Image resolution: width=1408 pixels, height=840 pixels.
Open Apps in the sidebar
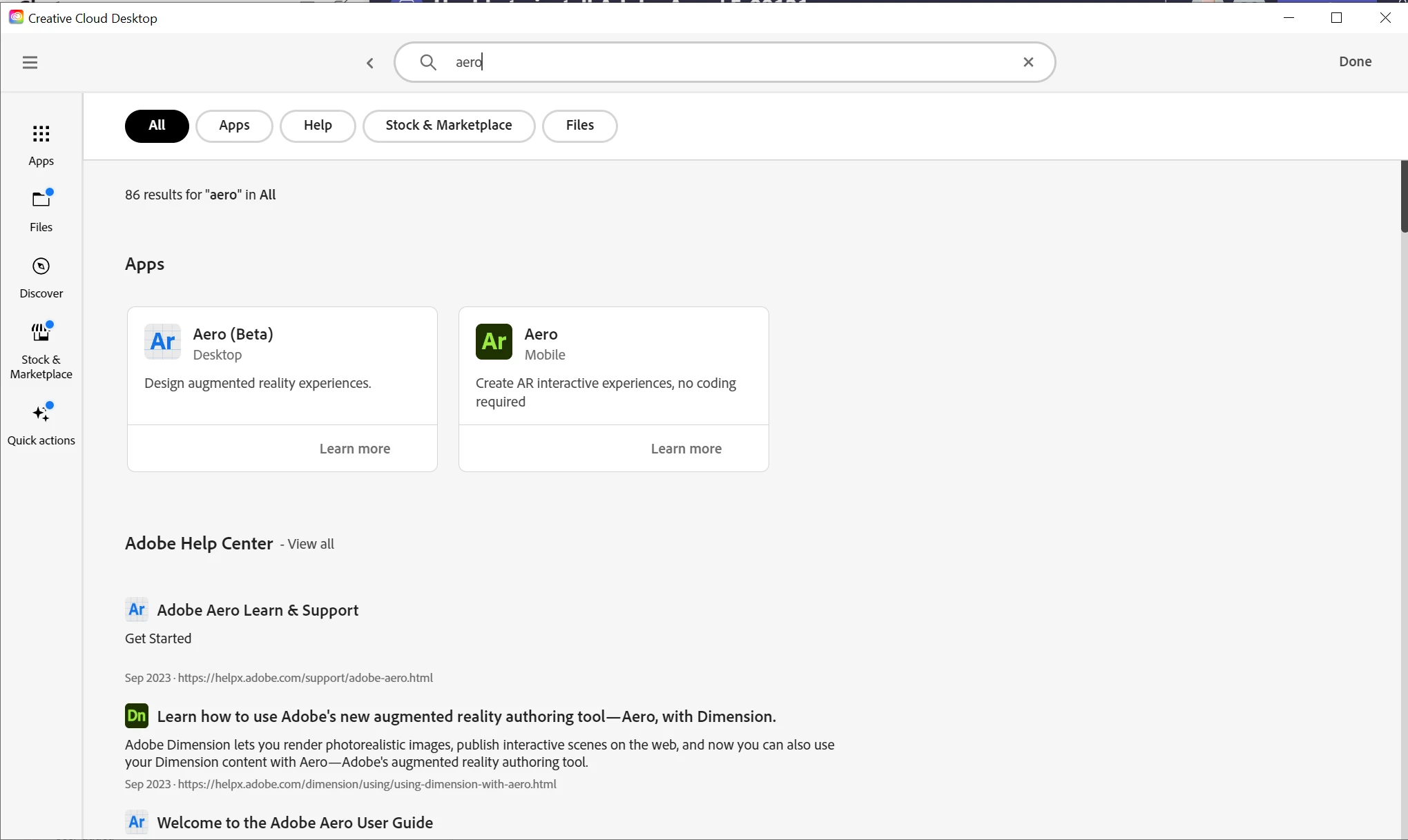pos(41,144)
